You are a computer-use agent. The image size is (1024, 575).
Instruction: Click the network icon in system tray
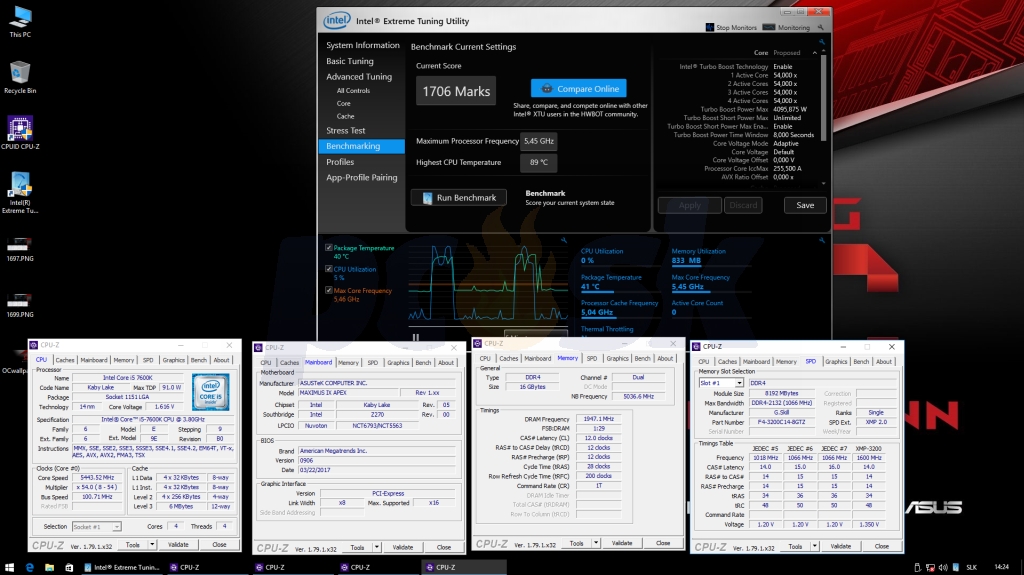click(931, 567)
